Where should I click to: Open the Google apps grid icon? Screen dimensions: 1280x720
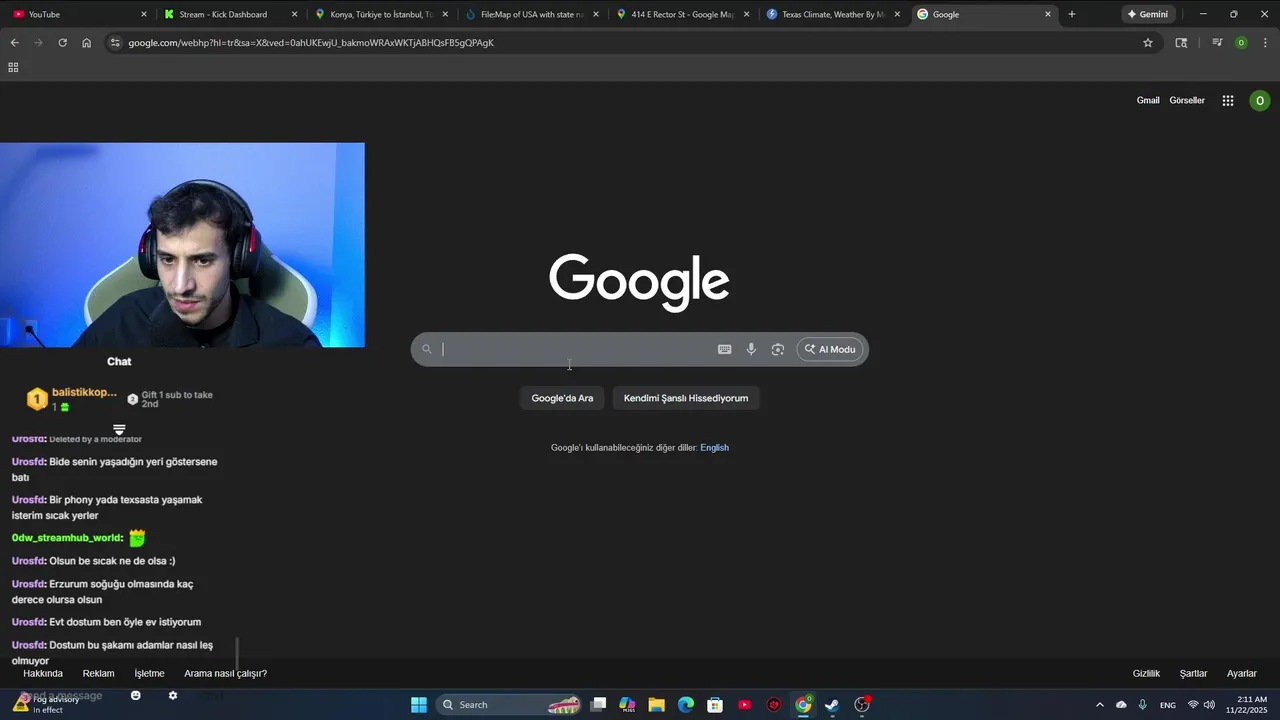1228,100
